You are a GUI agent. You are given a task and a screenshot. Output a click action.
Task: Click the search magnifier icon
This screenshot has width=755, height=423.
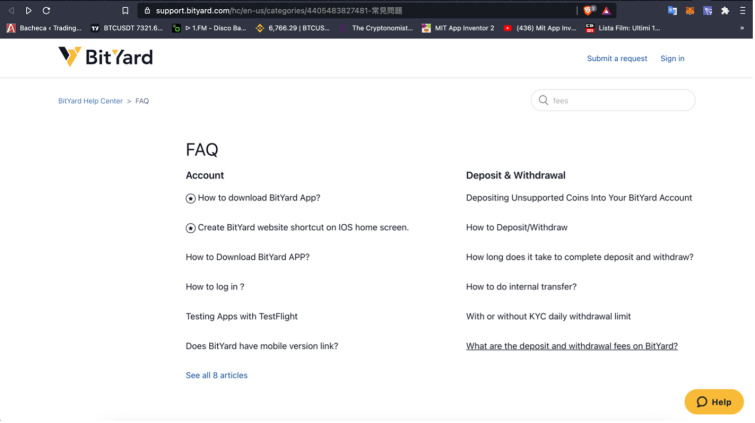(x=543, y=100)
